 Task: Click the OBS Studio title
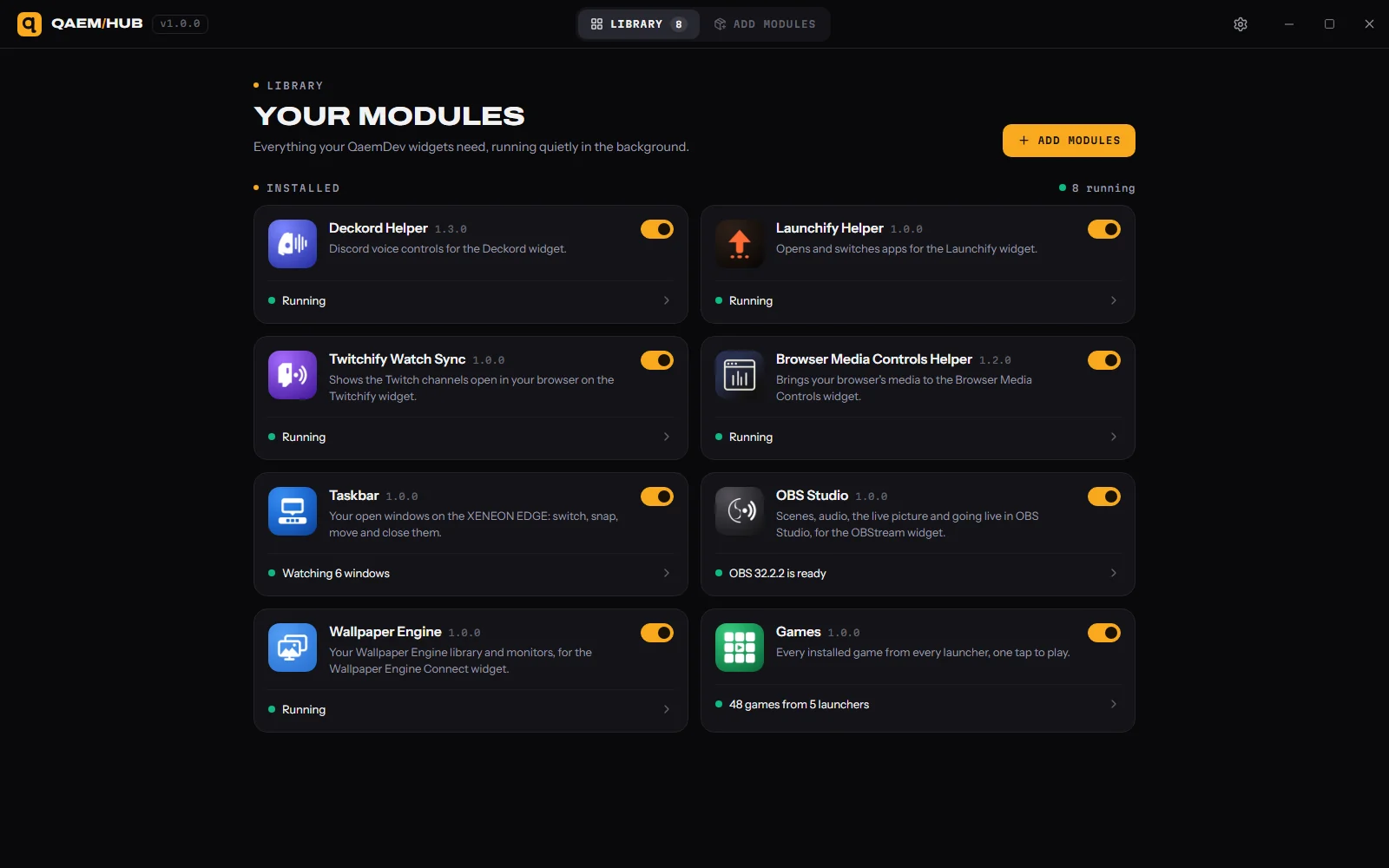coord(813,496)
